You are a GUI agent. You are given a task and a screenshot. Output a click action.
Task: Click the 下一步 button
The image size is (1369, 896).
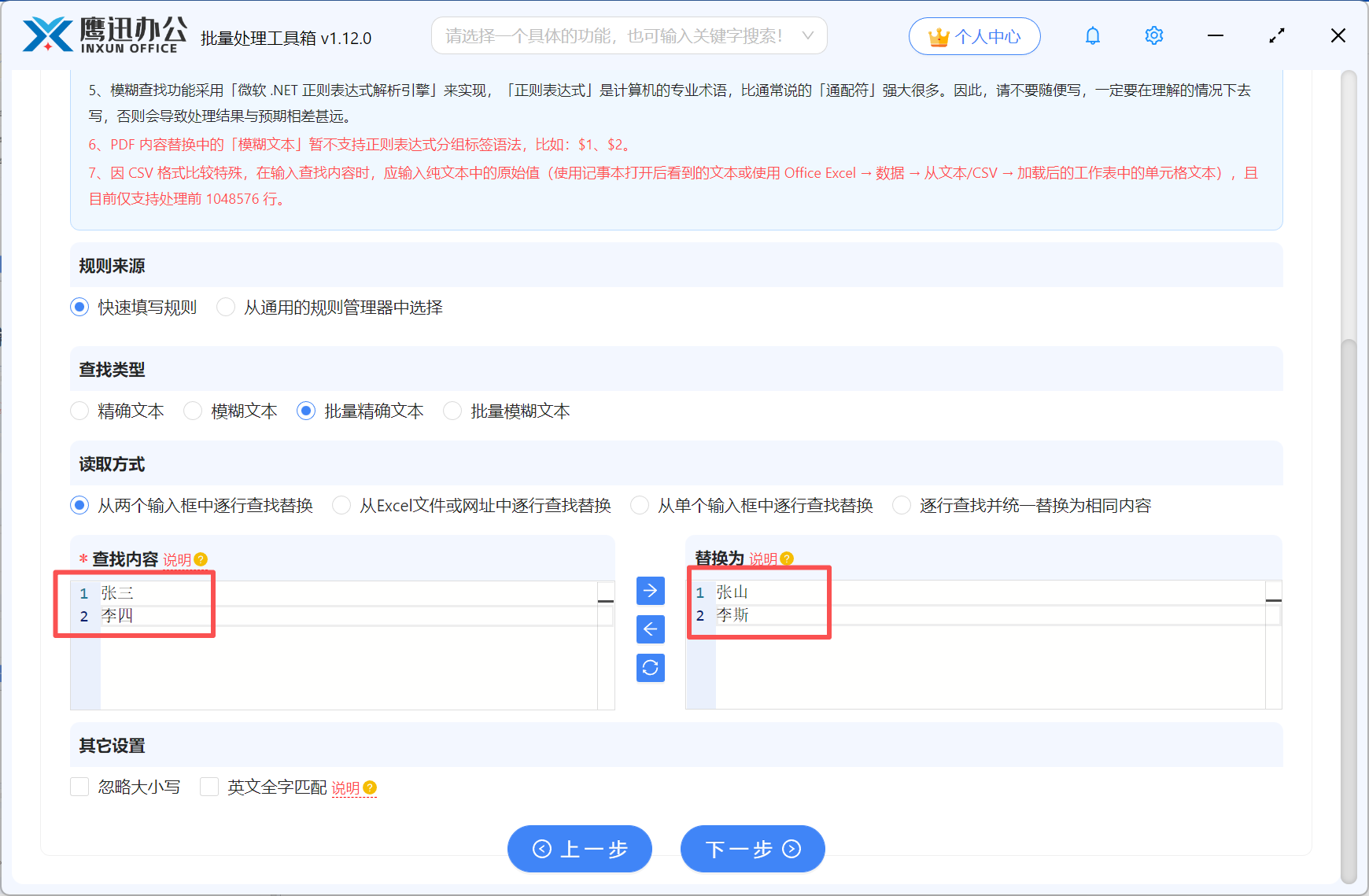752,849
